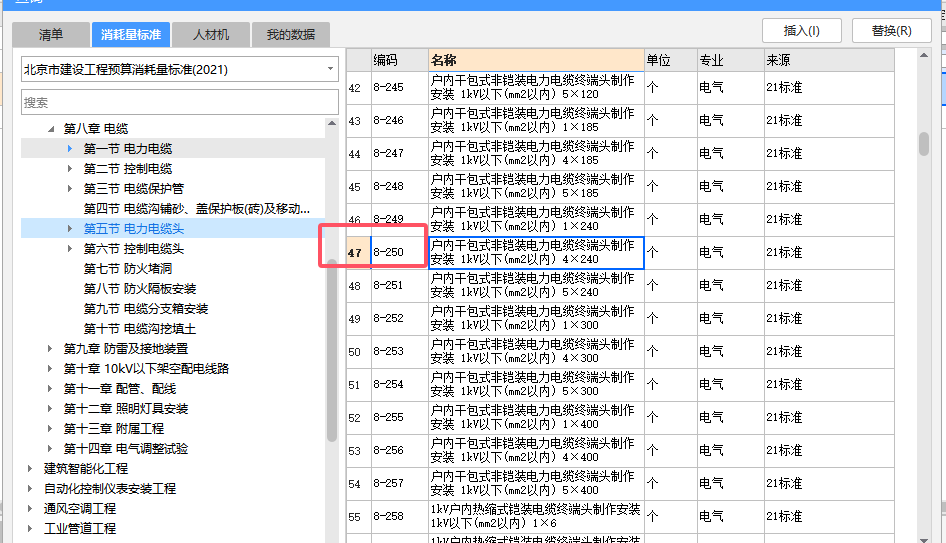Select code cell 8-258
This screenshot has width=946, height=543.
click(x=399, y=516)
